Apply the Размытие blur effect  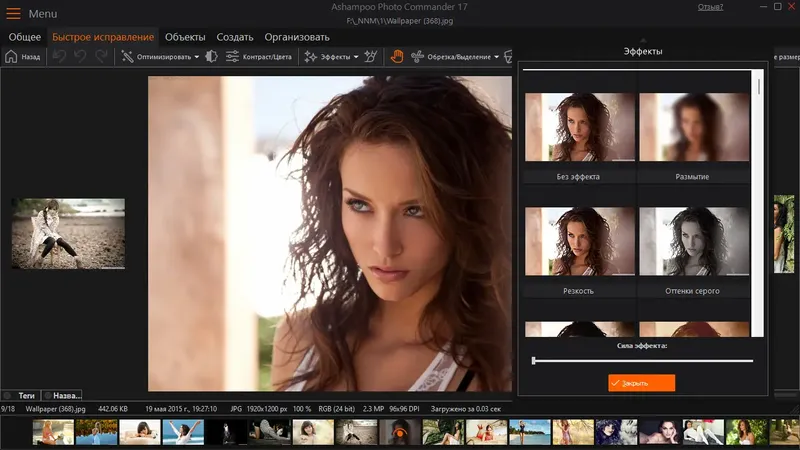(694, 127)
